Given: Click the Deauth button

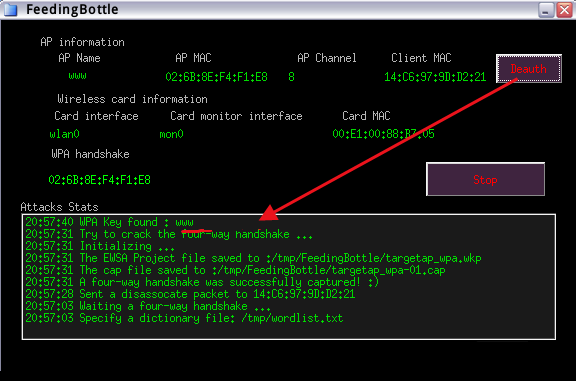Looking at the screenshot, I should (x=529, y=69).
